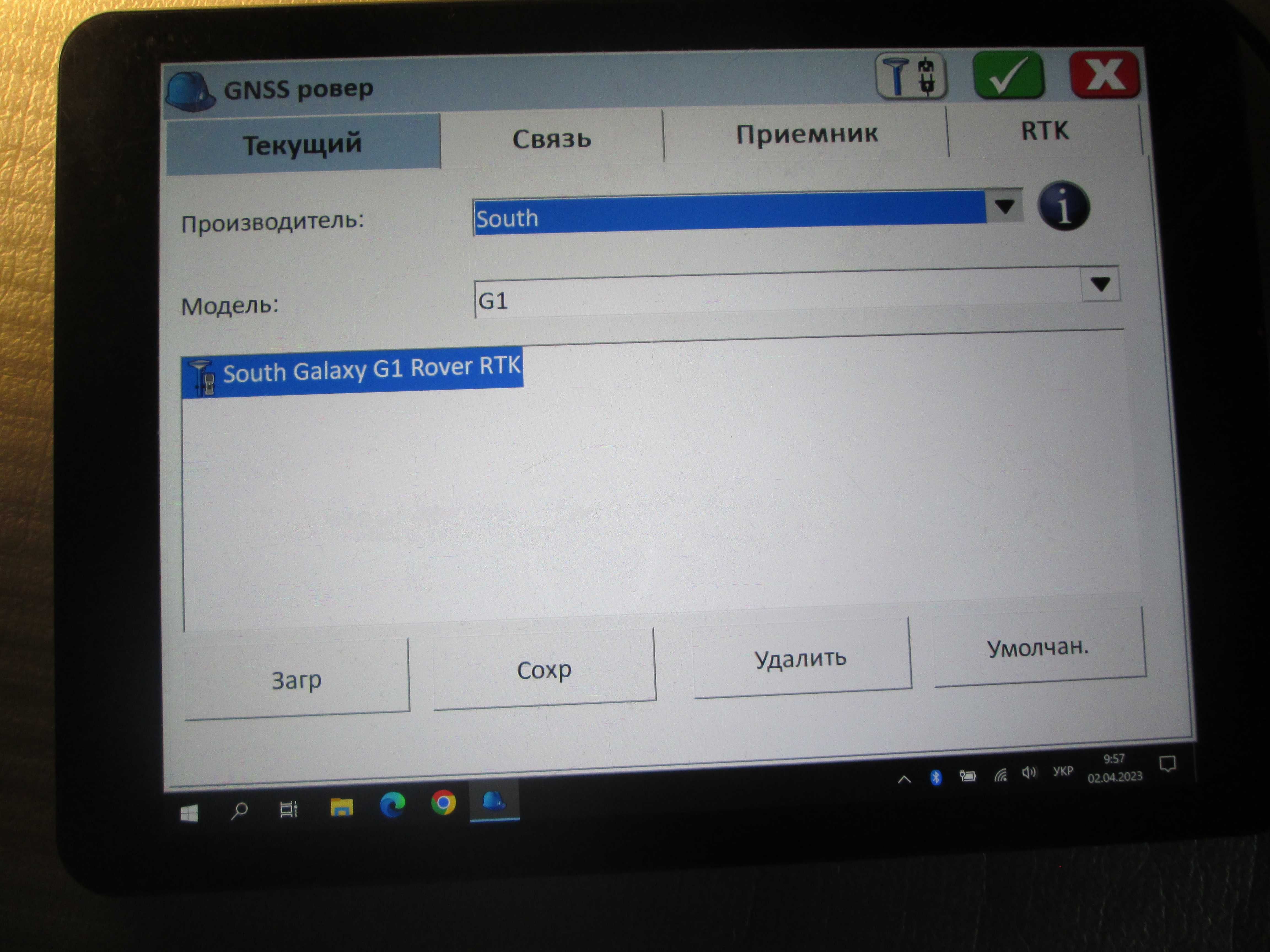Launch Microsoft Edge from the taskbar
This screenshot has height=952, width=1270.
[393, 805]
